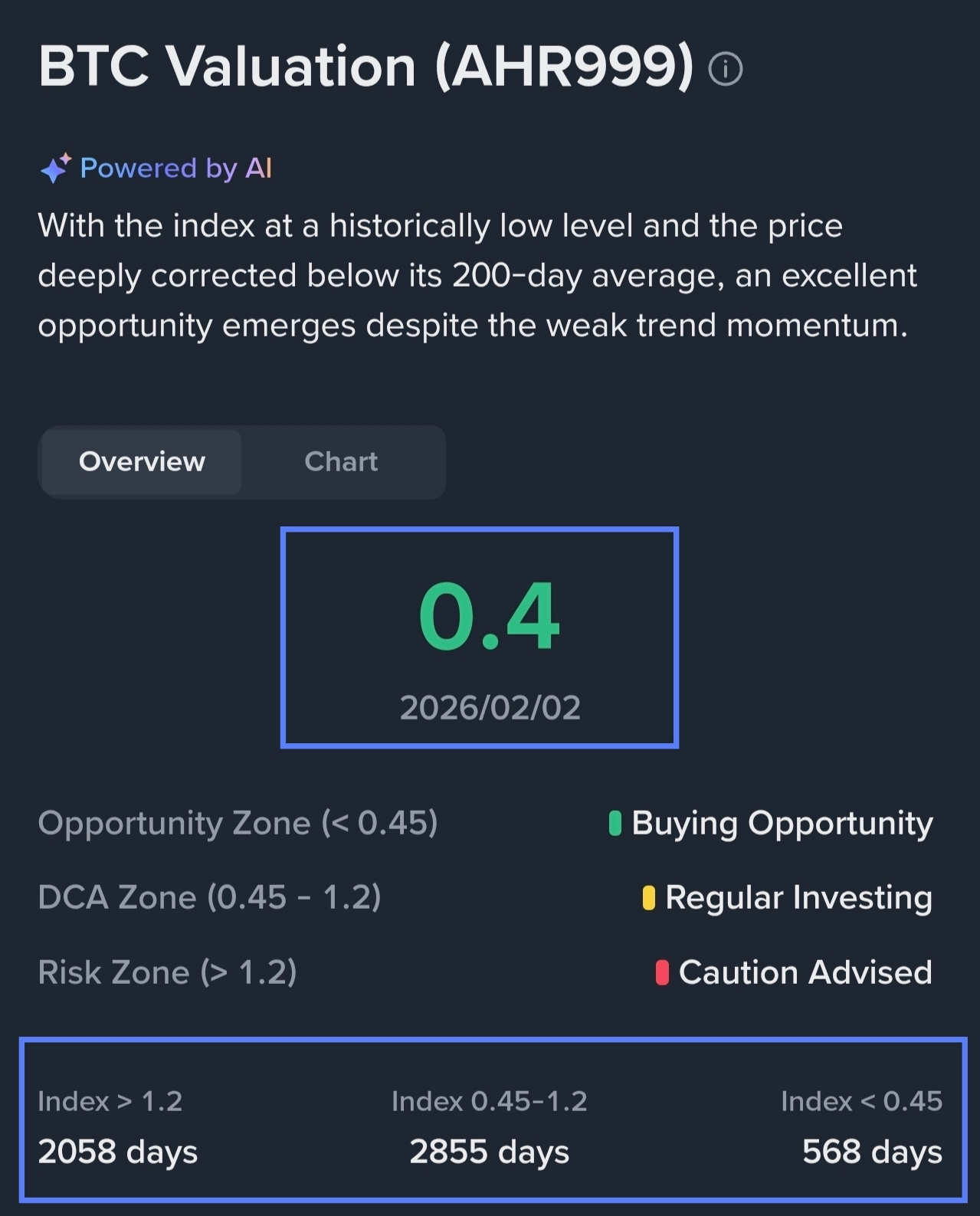980x1216 pixels.
Task: Click the info icon beside BTC Valuation title
Action: (725, 69)
